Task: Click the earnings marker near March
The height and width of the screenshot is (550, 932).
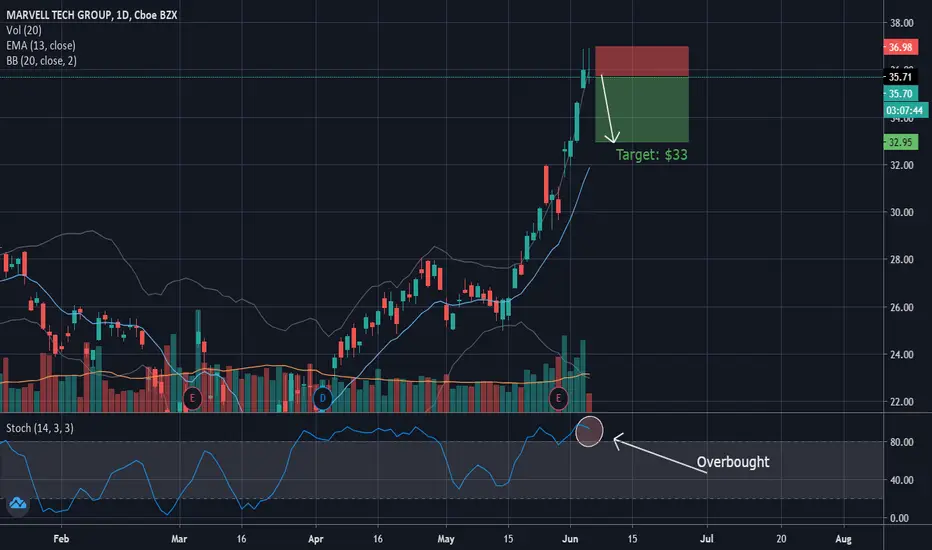Action: (x=192, y=398)
